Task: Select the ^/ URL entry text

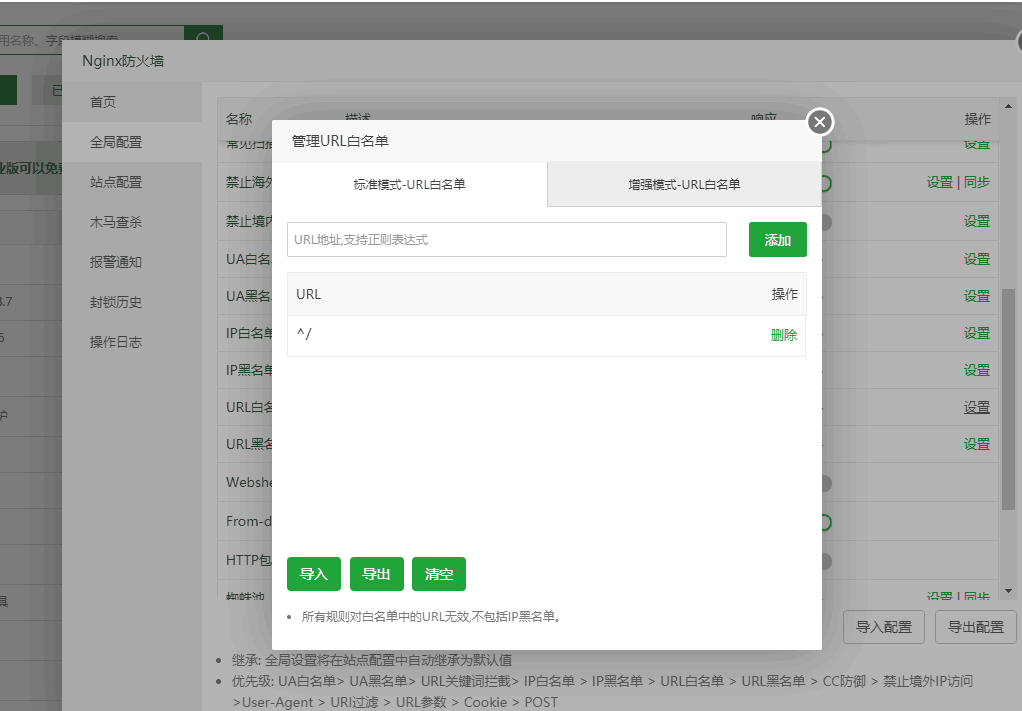Action: [304, 334]
